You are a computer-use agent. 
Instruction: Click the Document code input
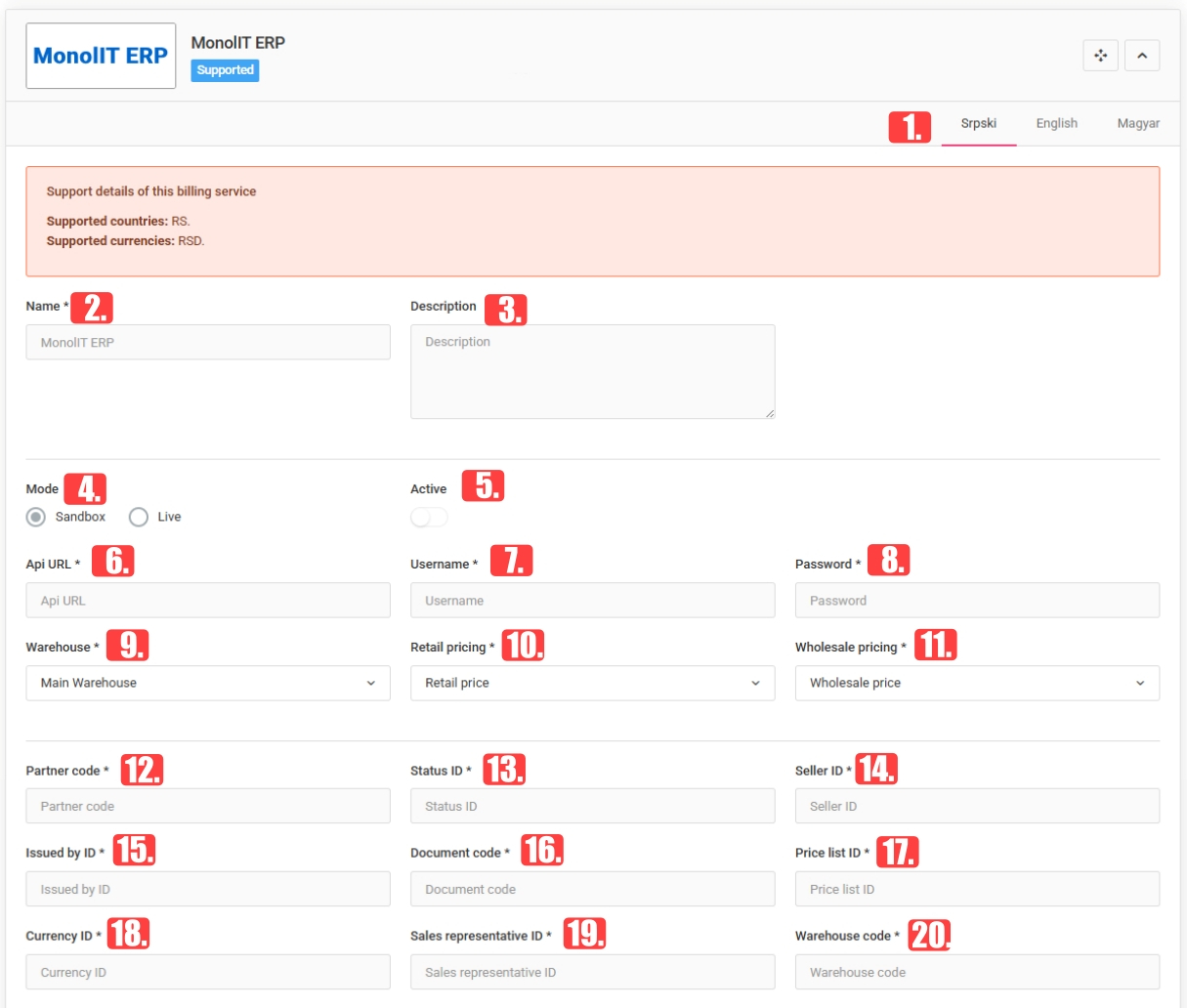[x=592, y=889]
